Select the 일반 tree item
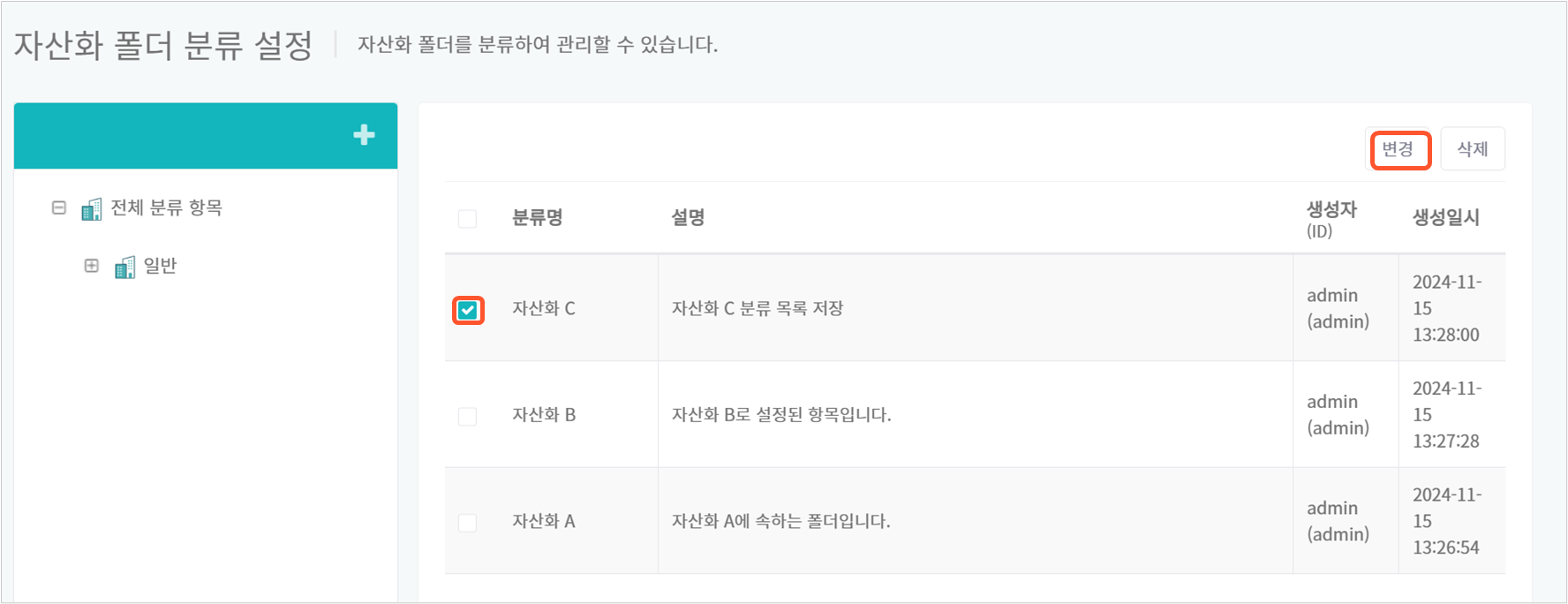The height and width of the screenshot is (604, 1568). [161, 266]
